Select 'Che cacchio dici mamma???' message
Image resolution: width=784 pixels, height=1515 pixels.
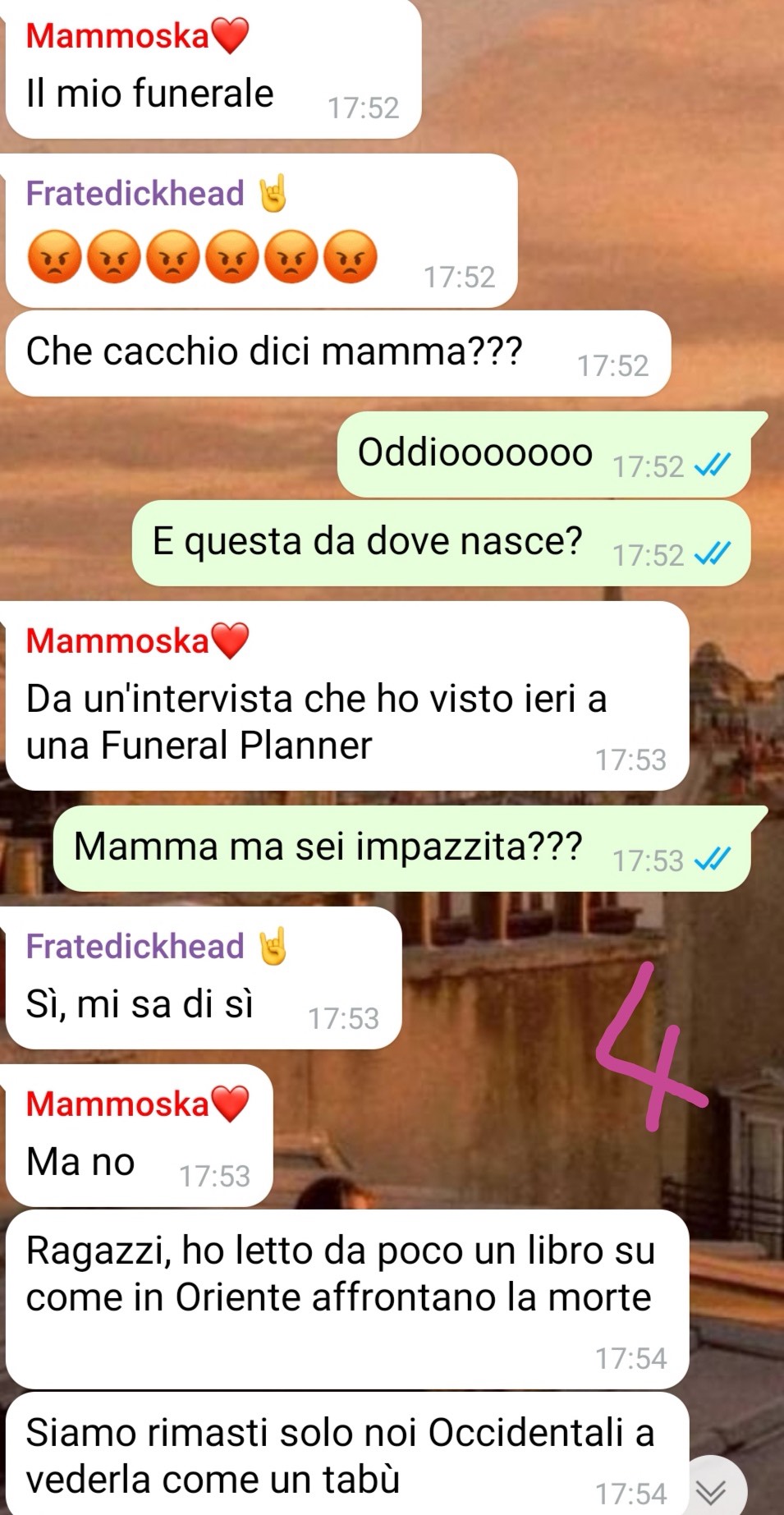pos(338,353)
